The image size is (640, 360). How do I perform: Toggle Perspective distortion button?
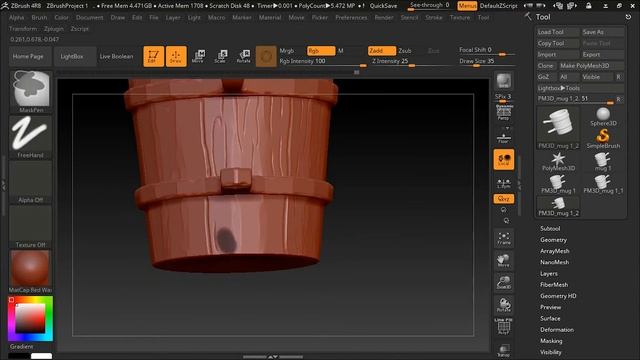(x=504, y=112)
